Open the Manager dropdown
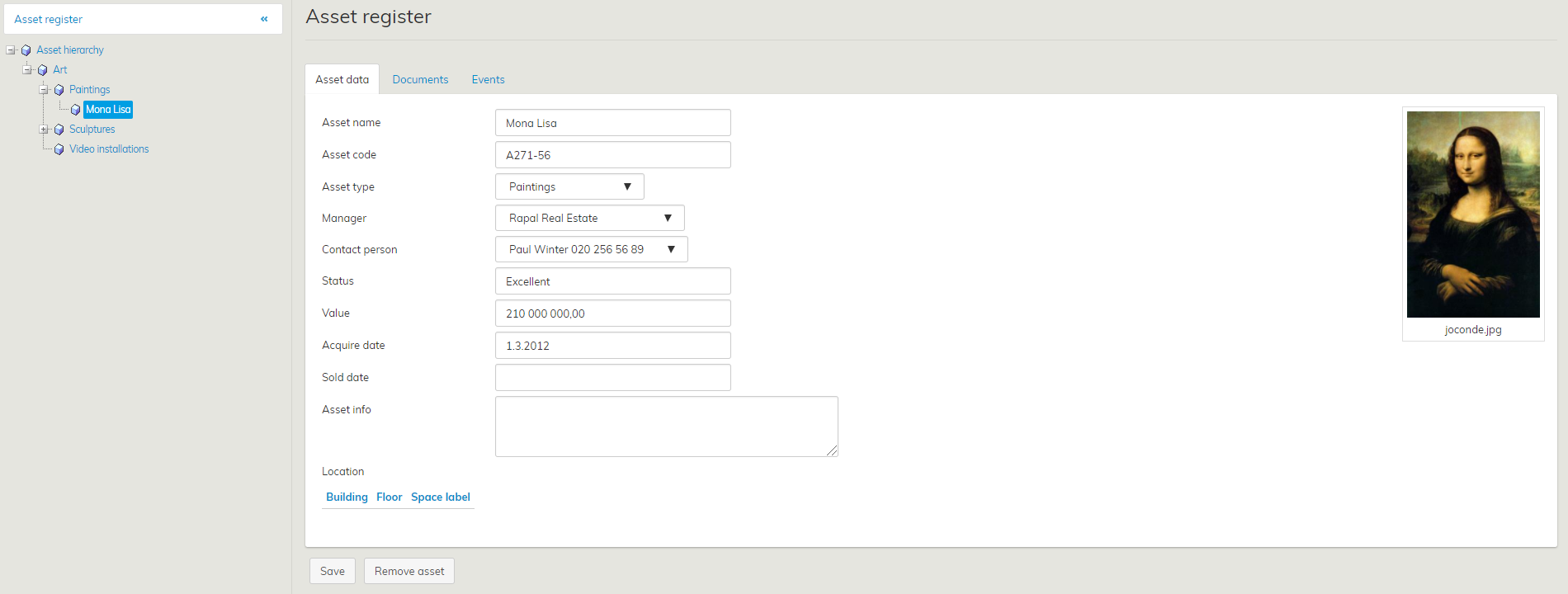Screen dimensions: 1568x594 tap(589, 218)
